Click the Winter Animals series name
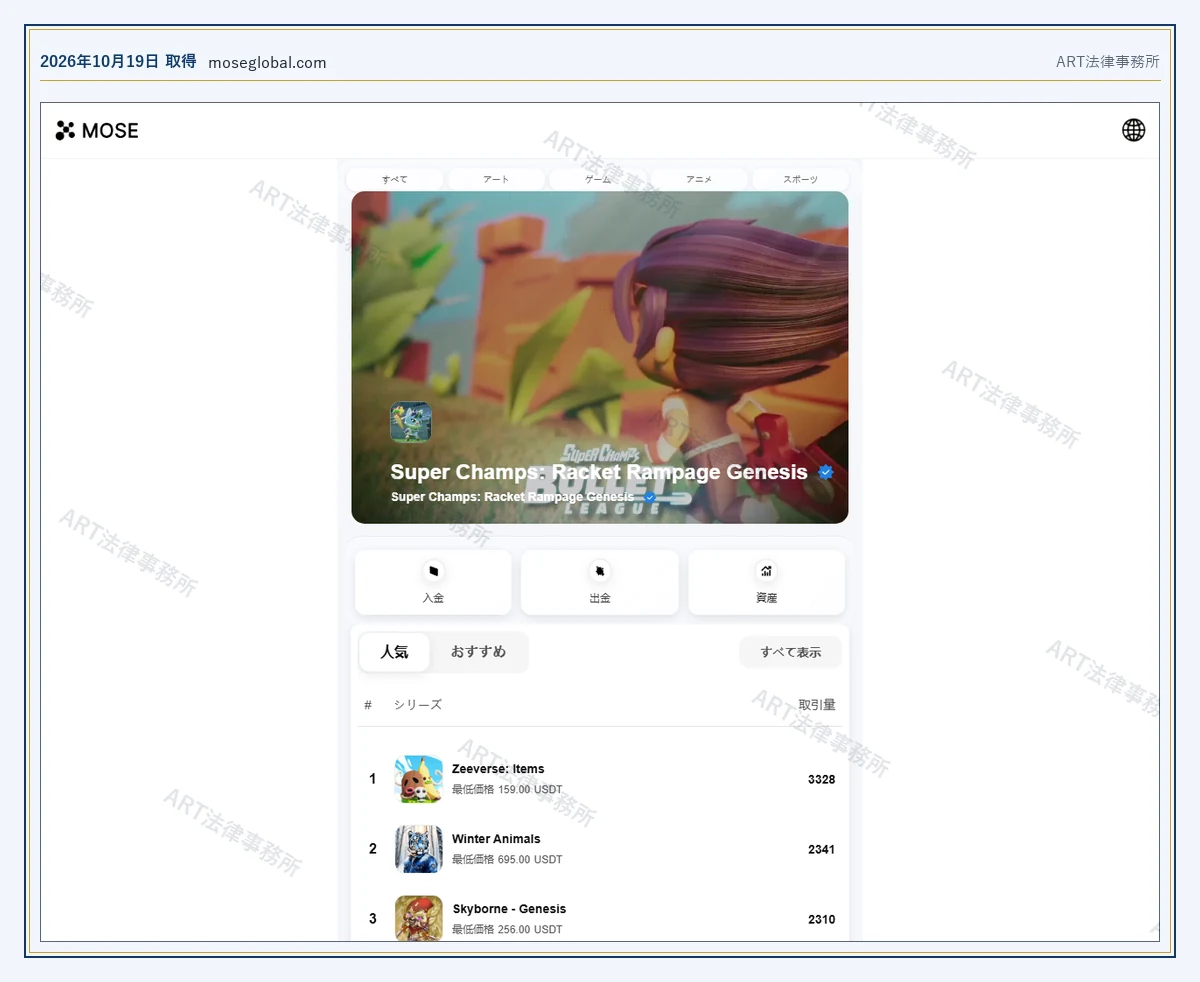The image size is (1200, 982). click(496, 839)
